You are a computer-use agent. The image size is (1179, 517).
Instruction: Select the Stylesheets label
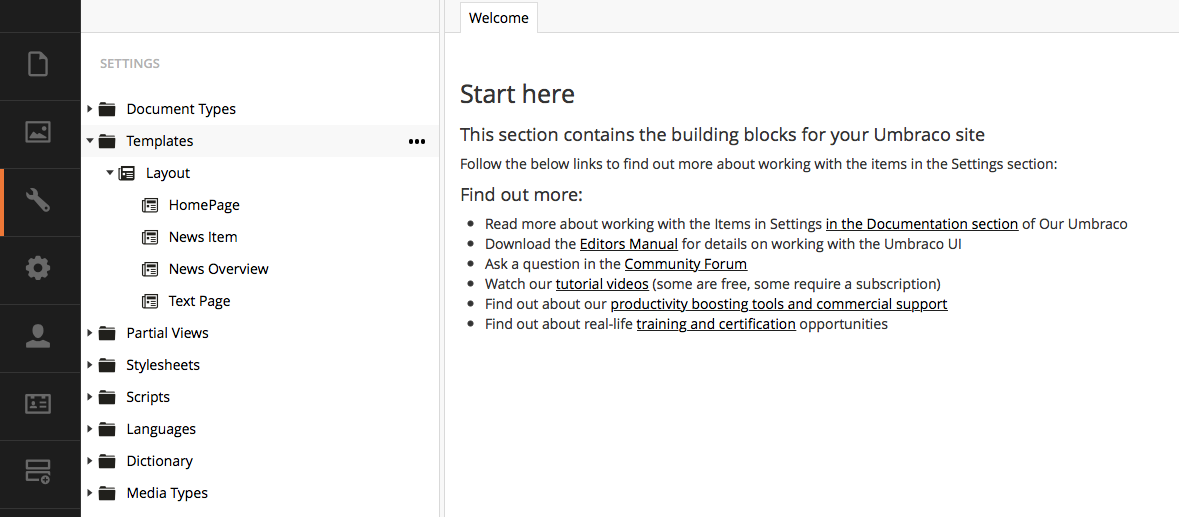coord(163,365)
